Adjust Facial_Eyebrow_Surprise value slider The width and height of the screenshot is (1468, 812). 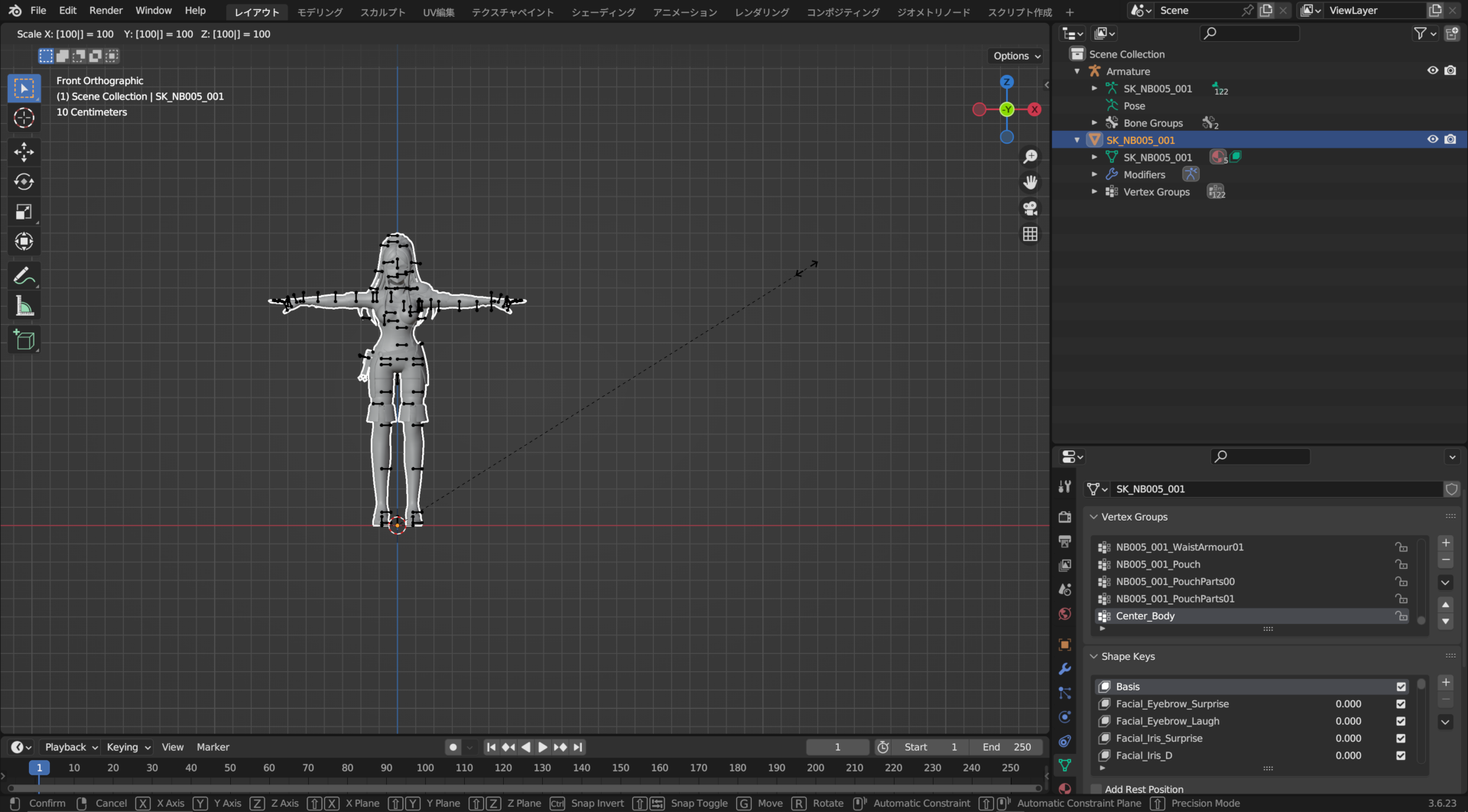[x=1348, y=705]
